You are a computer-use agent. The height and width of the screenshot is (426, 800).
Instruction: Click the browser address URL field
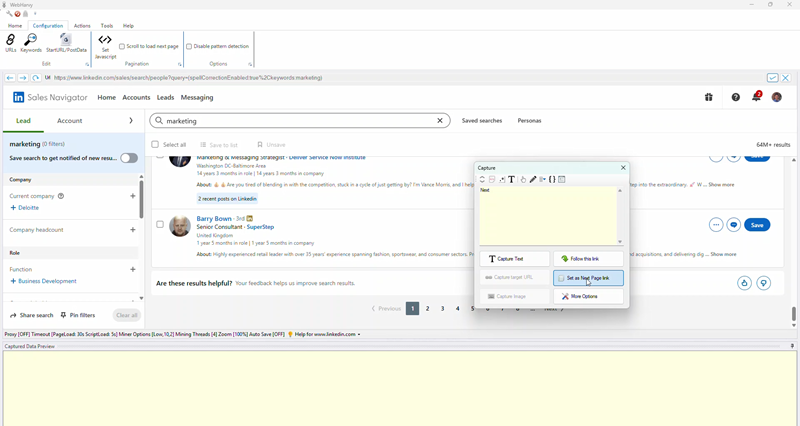click(406, 78)
